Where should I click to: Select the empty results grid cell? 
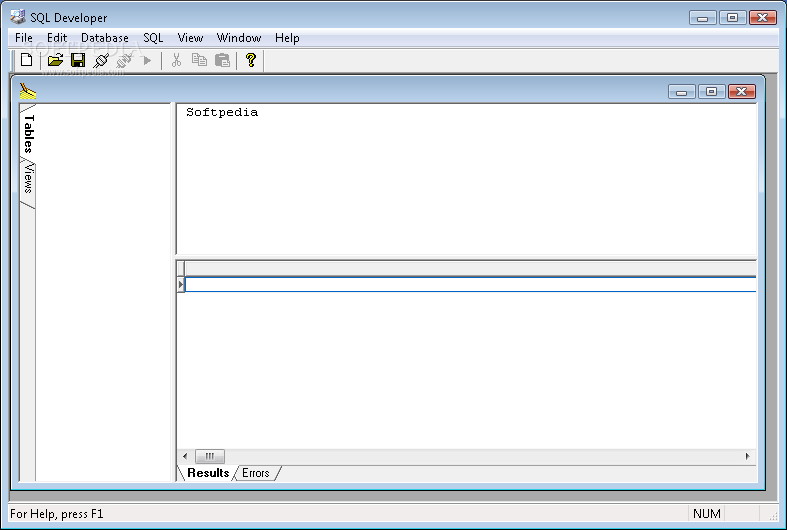point(471,285)
